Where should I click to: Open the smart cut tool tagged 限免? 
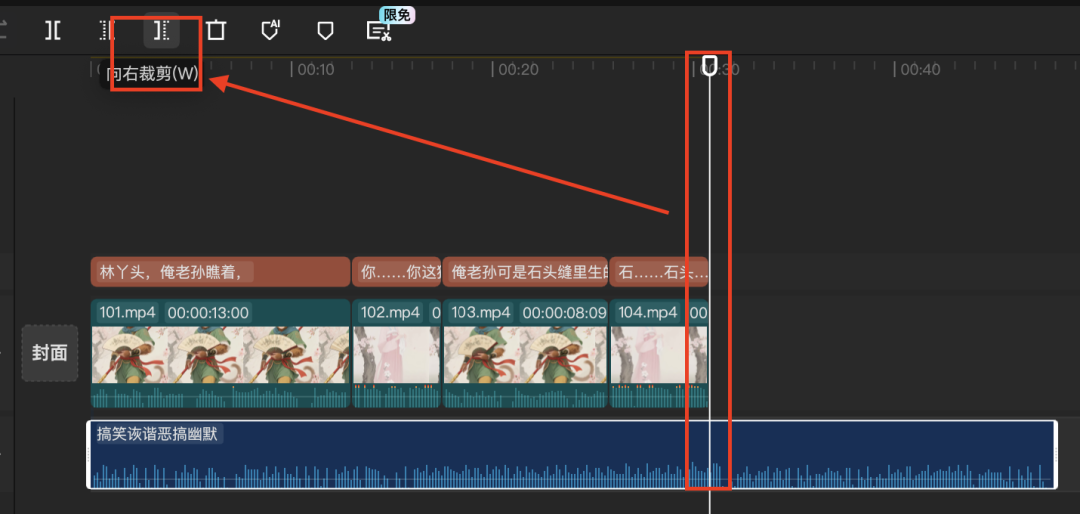[379, 31]
